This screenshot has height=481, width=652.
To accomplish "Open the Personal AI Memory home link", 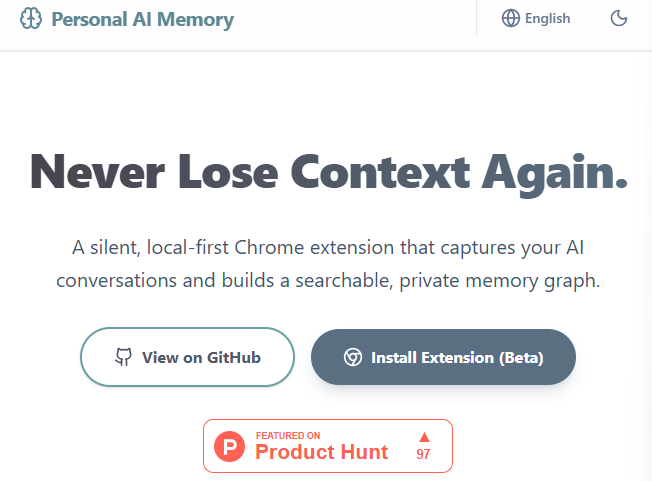I will (142, 19).
